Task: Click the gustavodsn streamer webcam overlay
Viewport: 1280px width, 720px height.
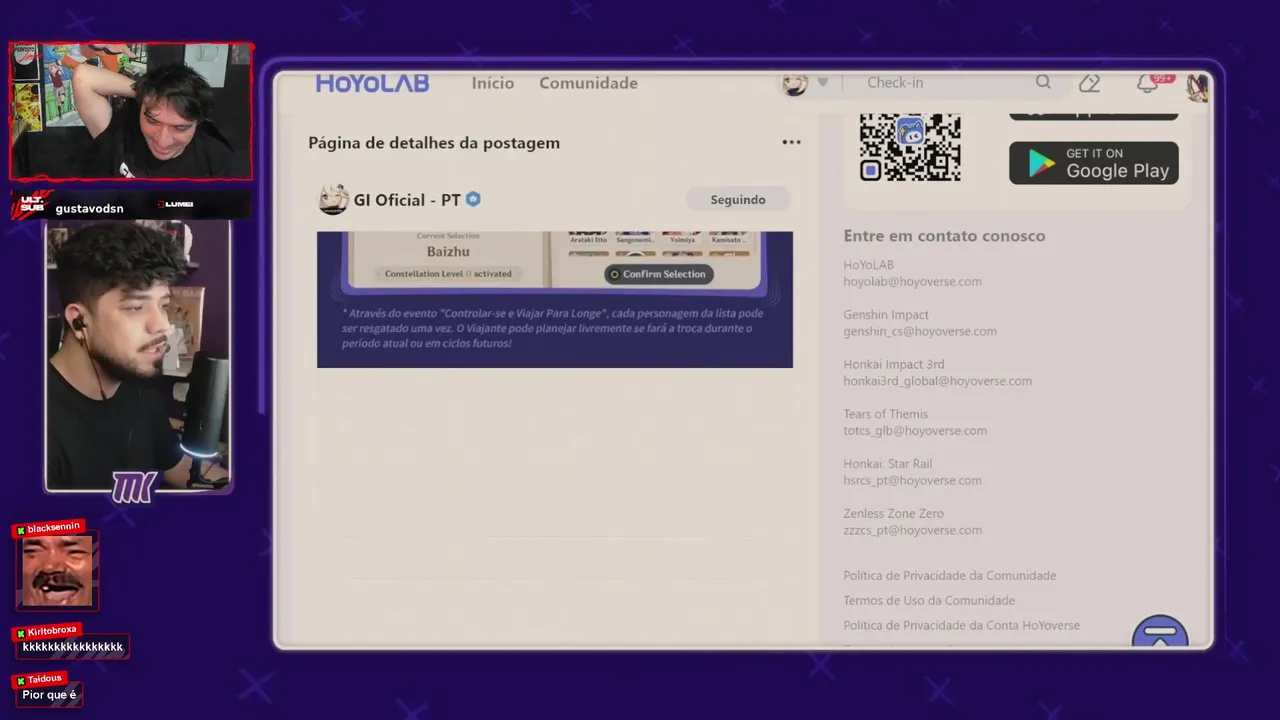Action: click(x=138, y=356)
